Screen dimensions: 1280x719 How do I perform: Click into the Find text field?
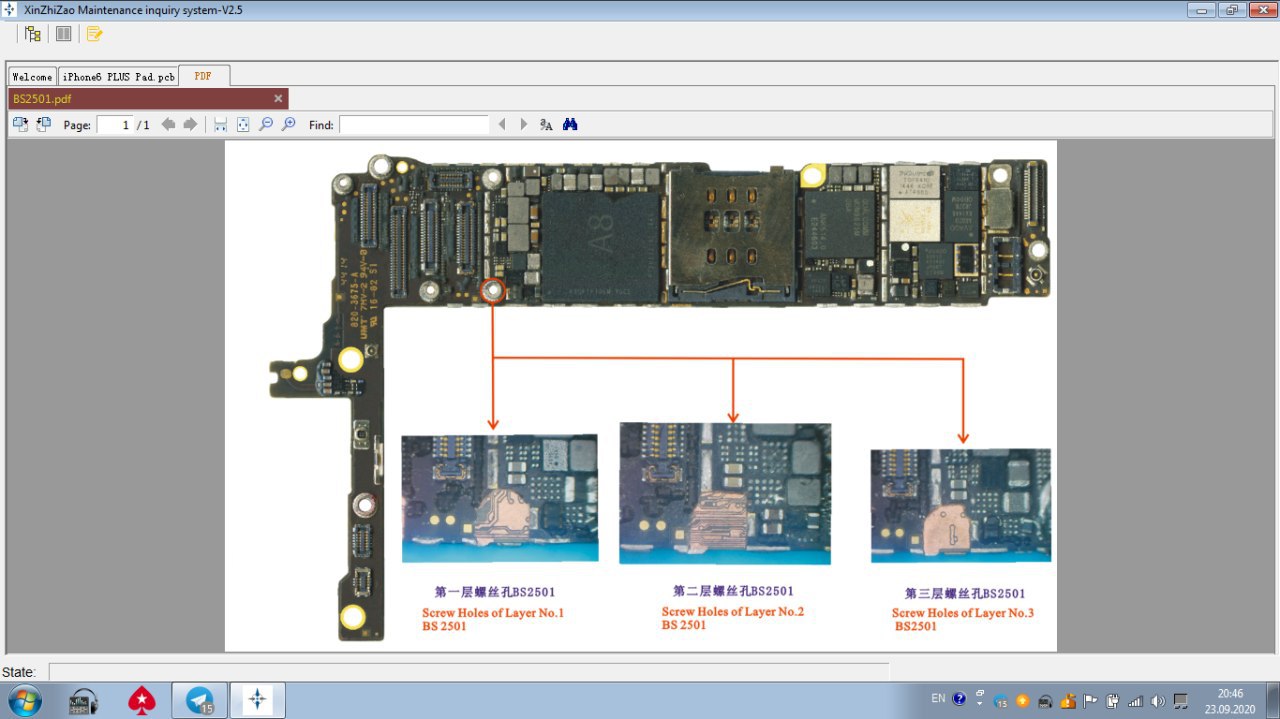point(414,125)
